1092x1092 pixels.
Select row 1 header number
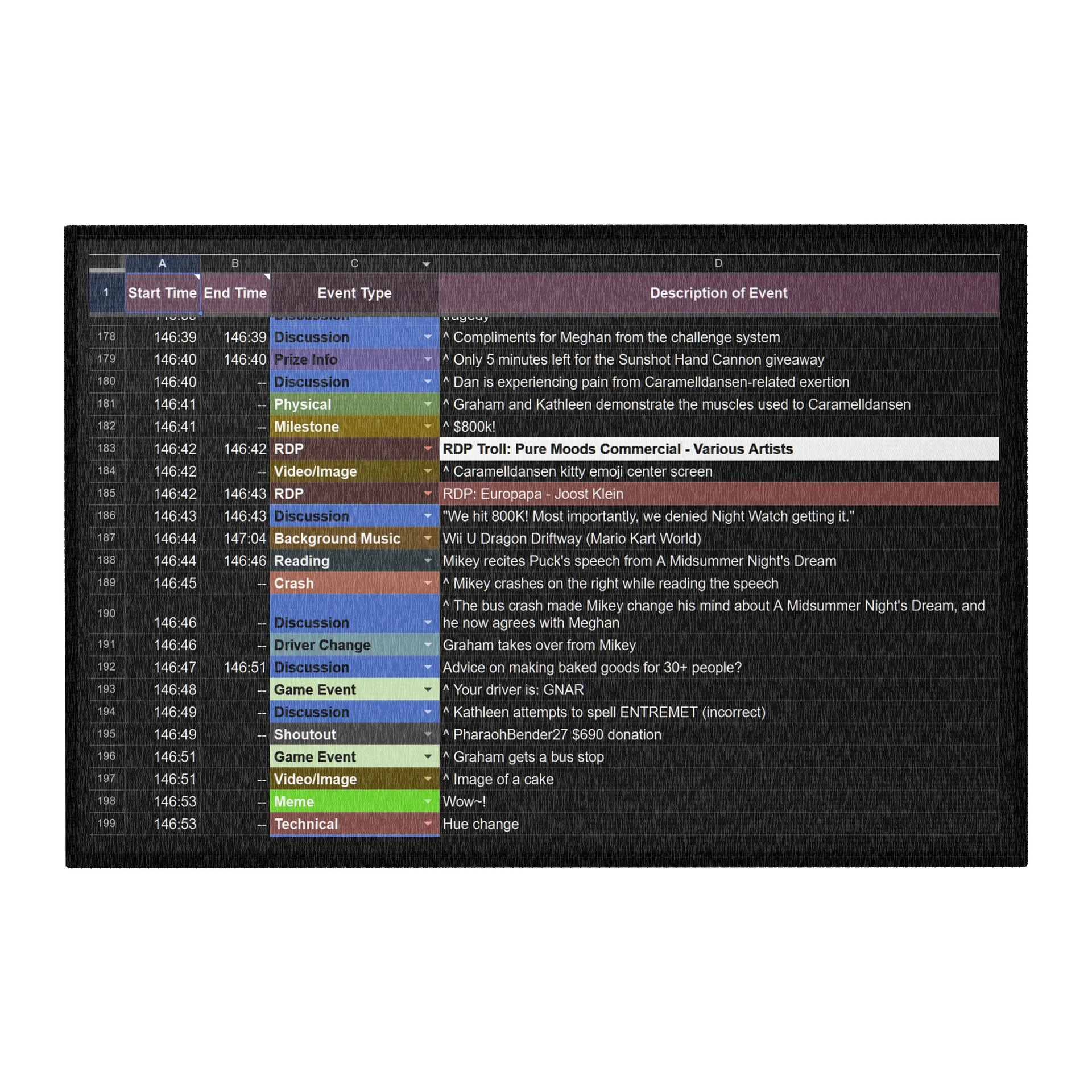[x=106, y=292]
